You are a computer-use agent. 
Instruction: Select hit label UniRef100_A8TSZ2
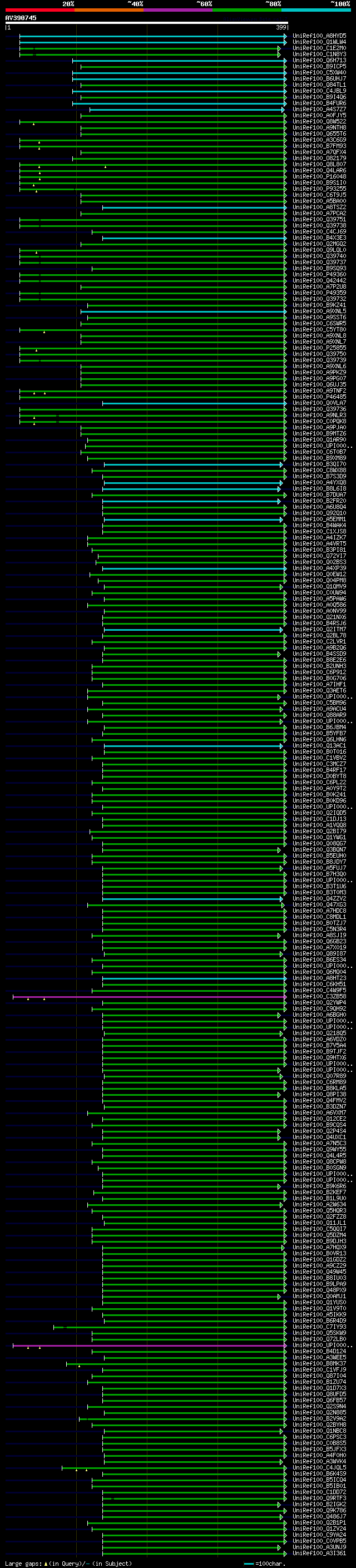tap(319, 207)
